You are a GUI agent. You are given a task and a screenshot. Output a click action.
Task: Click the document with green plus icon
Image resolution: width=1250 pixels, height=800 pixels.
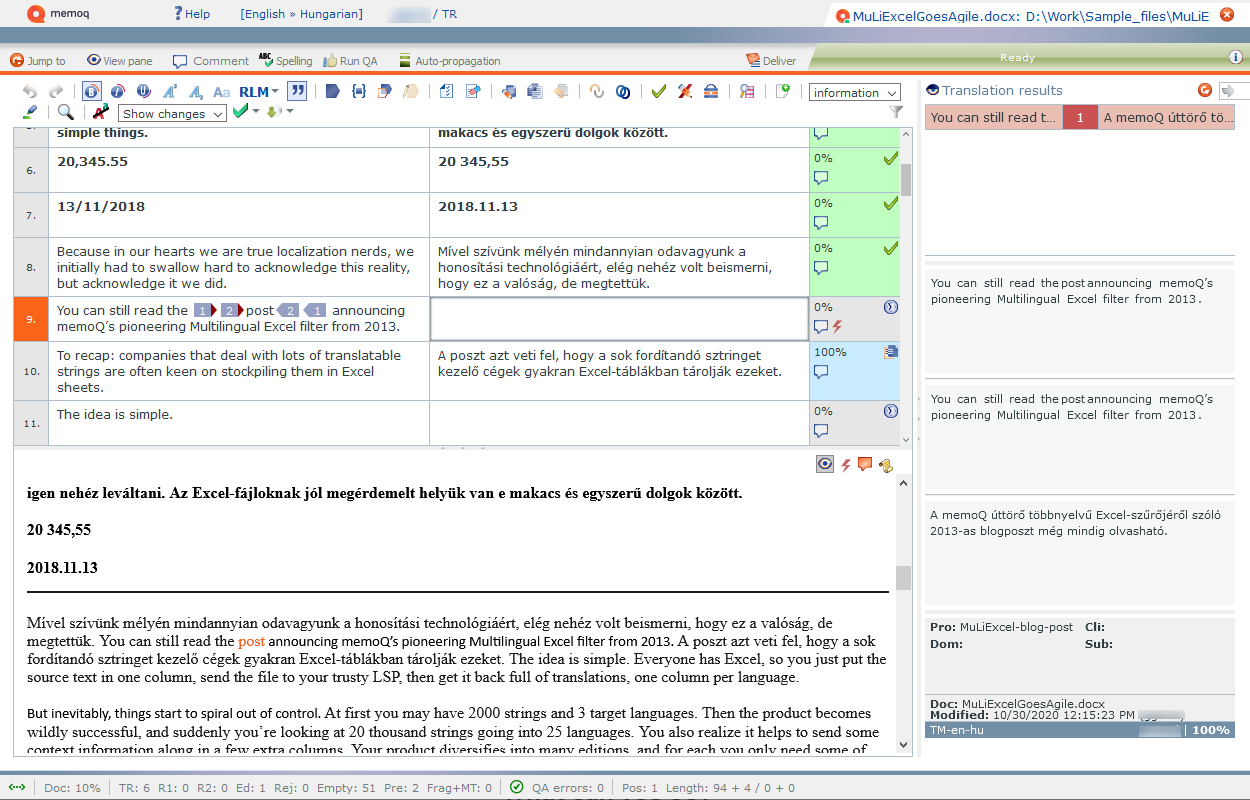click(783, 92)
